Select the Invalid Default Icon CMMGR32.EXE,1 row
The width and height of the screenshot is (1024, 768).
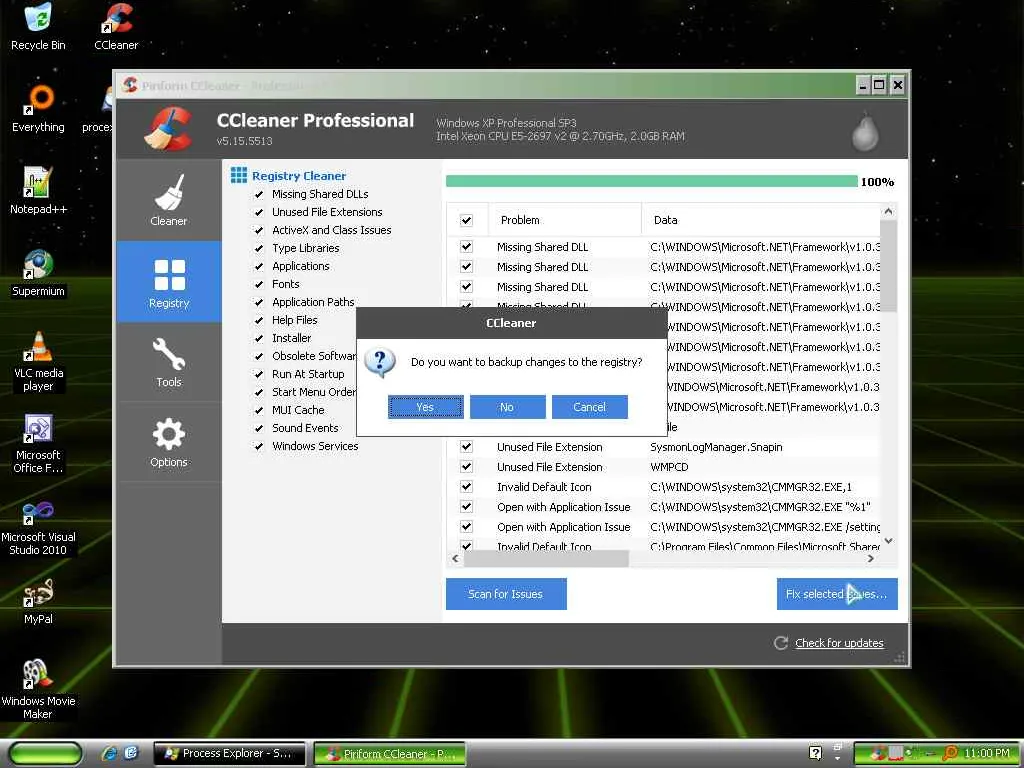[664, 487]
